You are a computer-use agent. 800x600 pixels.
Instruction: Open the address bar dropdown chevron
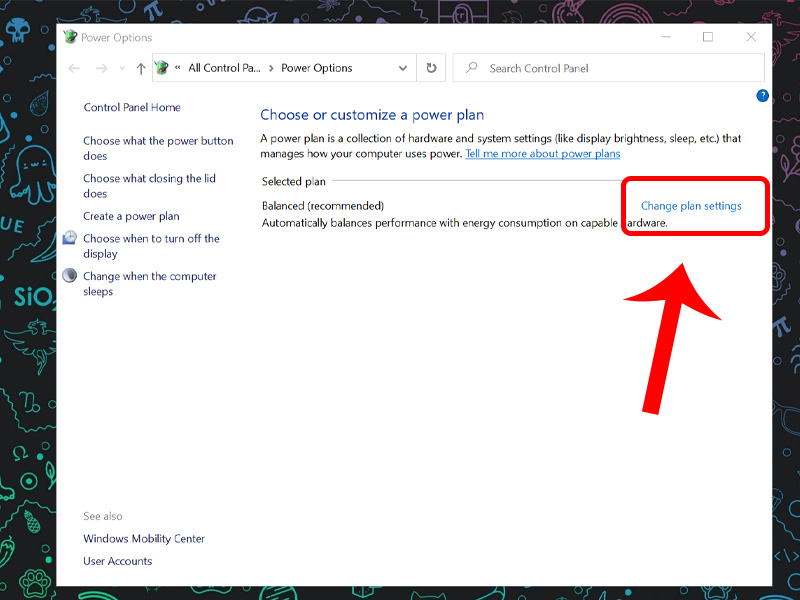404,68
